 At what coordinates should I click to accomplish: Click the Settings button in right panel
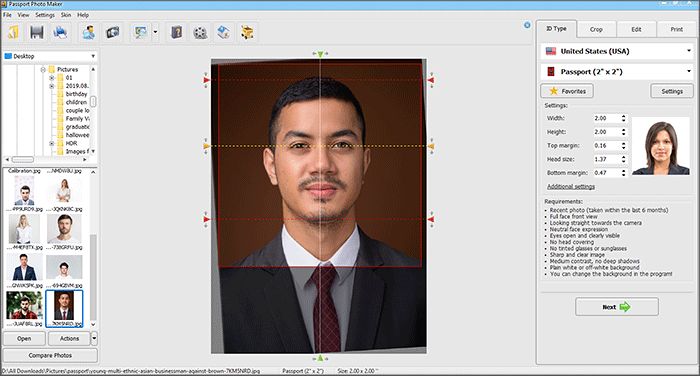pos(672,91)
